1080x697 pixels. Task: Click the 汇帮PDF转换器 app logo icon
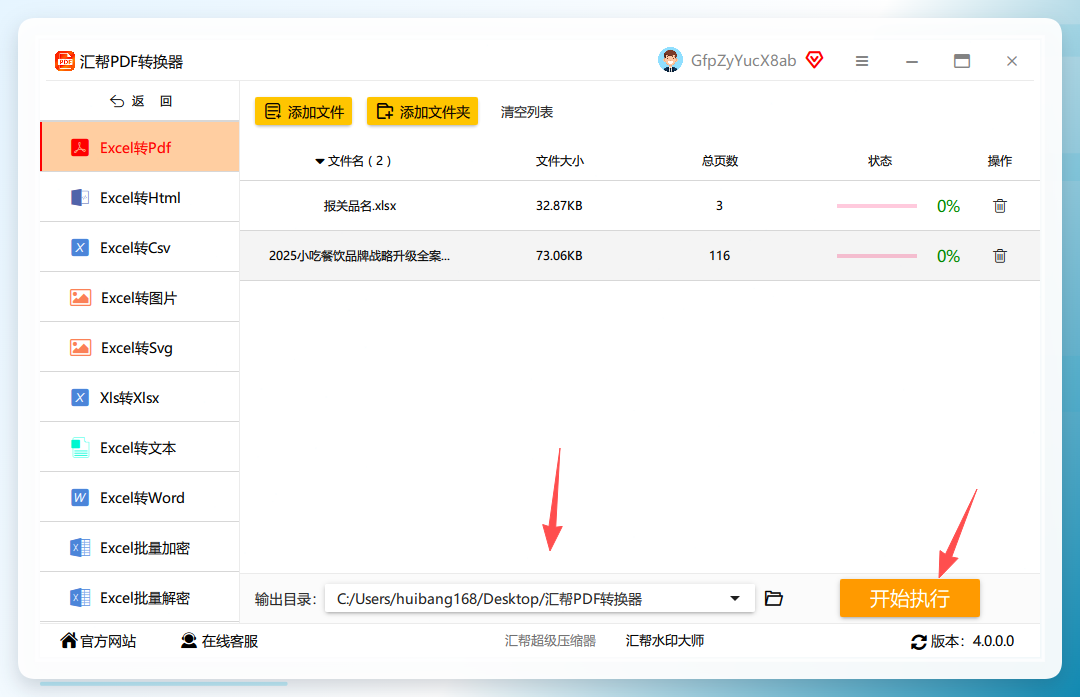(x=65, y=61)
